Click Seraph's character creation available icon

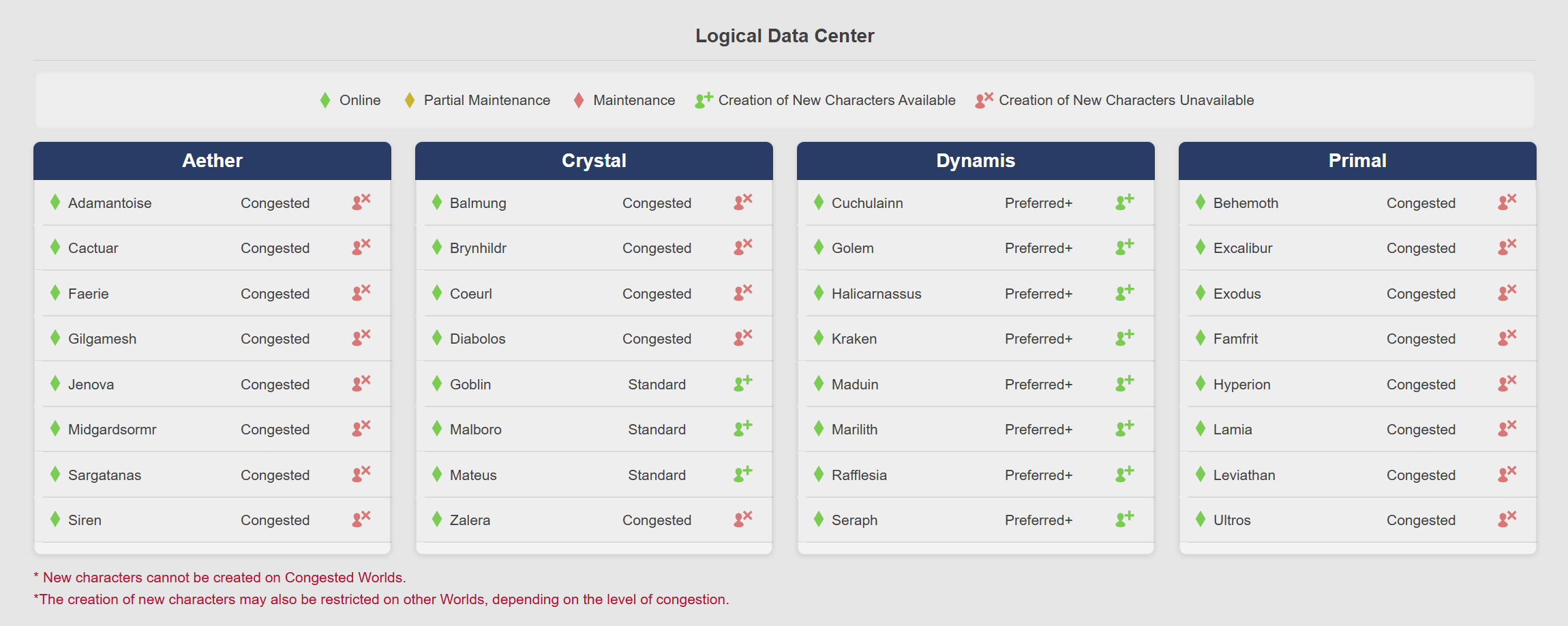click(1125, 518)
